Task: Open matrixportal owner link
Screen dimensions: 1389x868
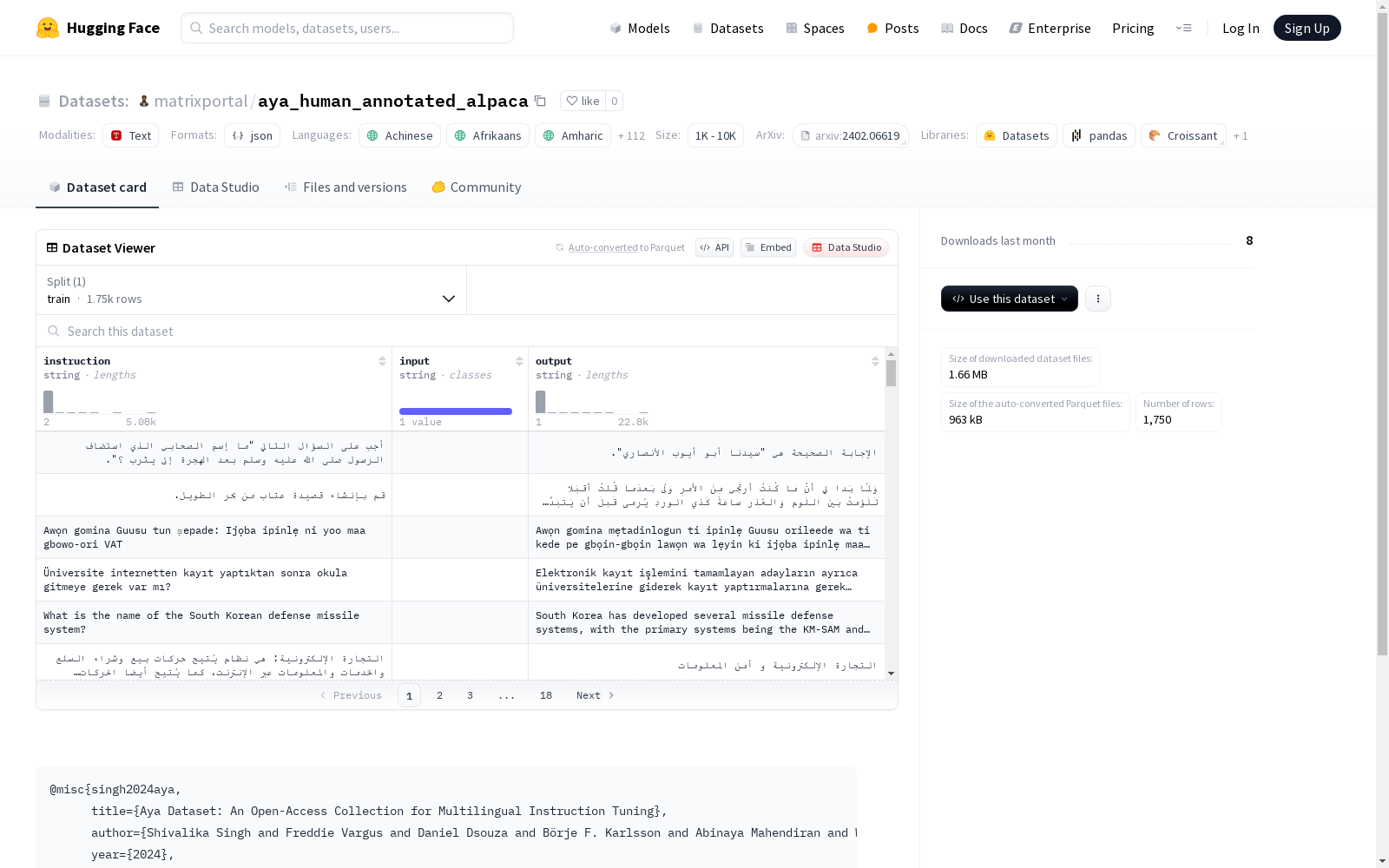Action: pyautogui.click(x=201, y=101)
